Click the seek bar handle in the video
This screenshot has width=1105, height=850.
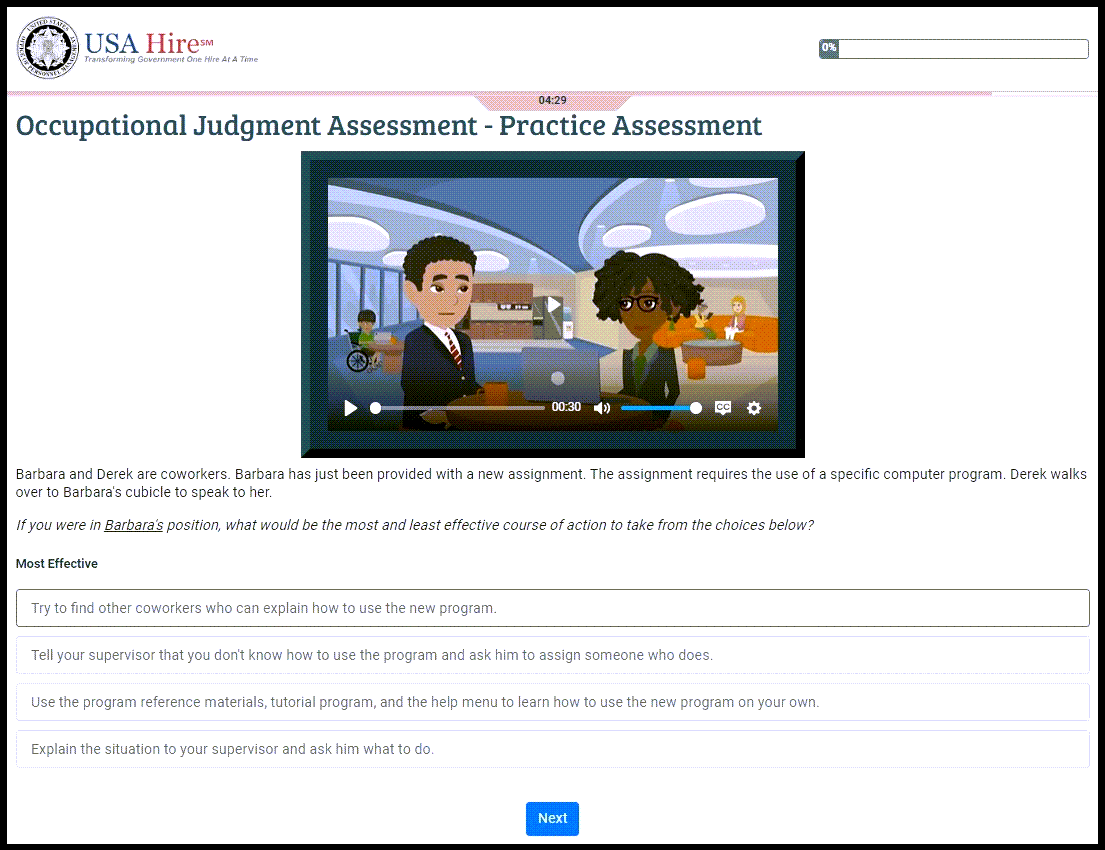(374, 407)
